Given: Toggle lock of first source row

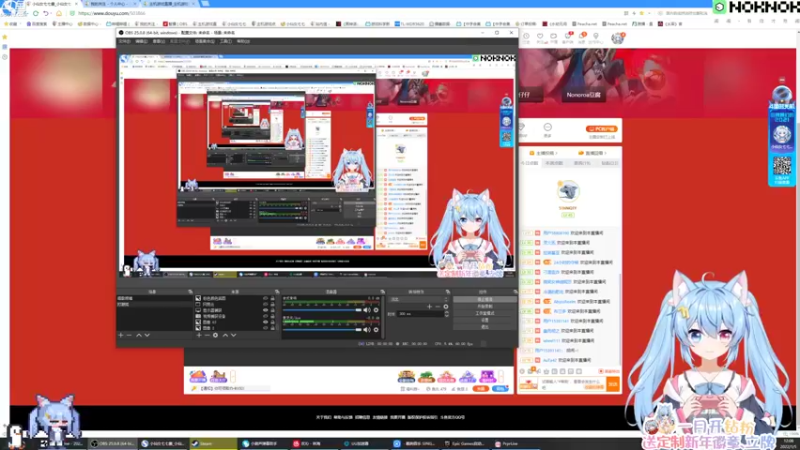Looking at the screenshot, I should coord(272,298).
